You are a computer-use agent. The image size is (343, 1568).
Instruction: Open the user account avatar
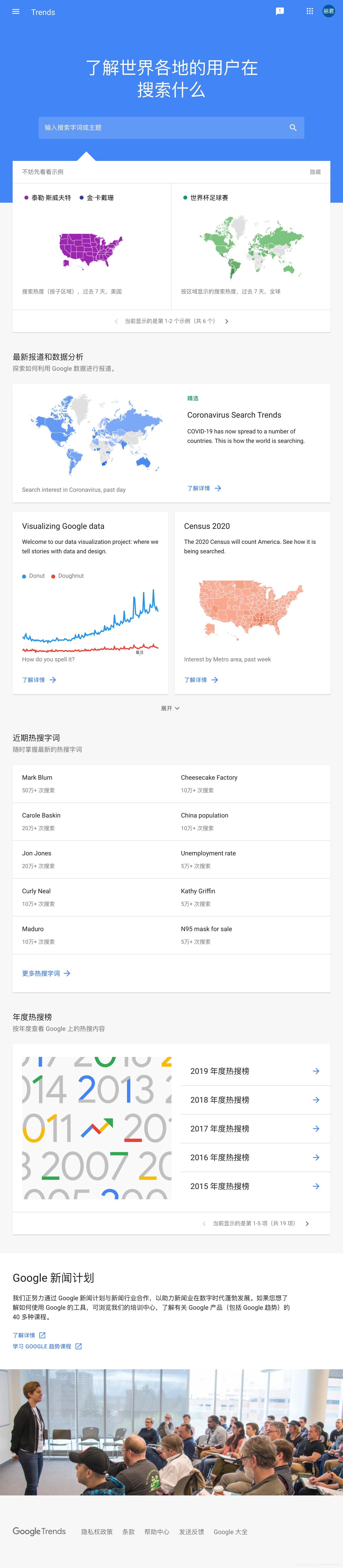(328, 12)
